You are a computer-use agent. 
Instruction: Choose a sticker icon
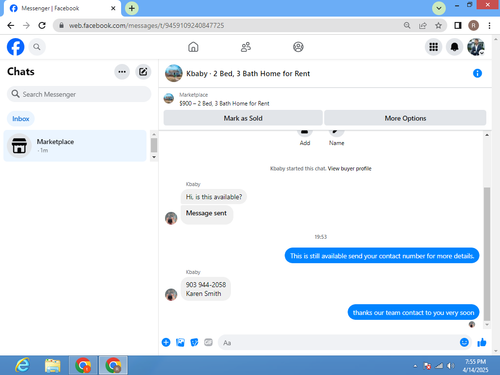tap(194, 342)
